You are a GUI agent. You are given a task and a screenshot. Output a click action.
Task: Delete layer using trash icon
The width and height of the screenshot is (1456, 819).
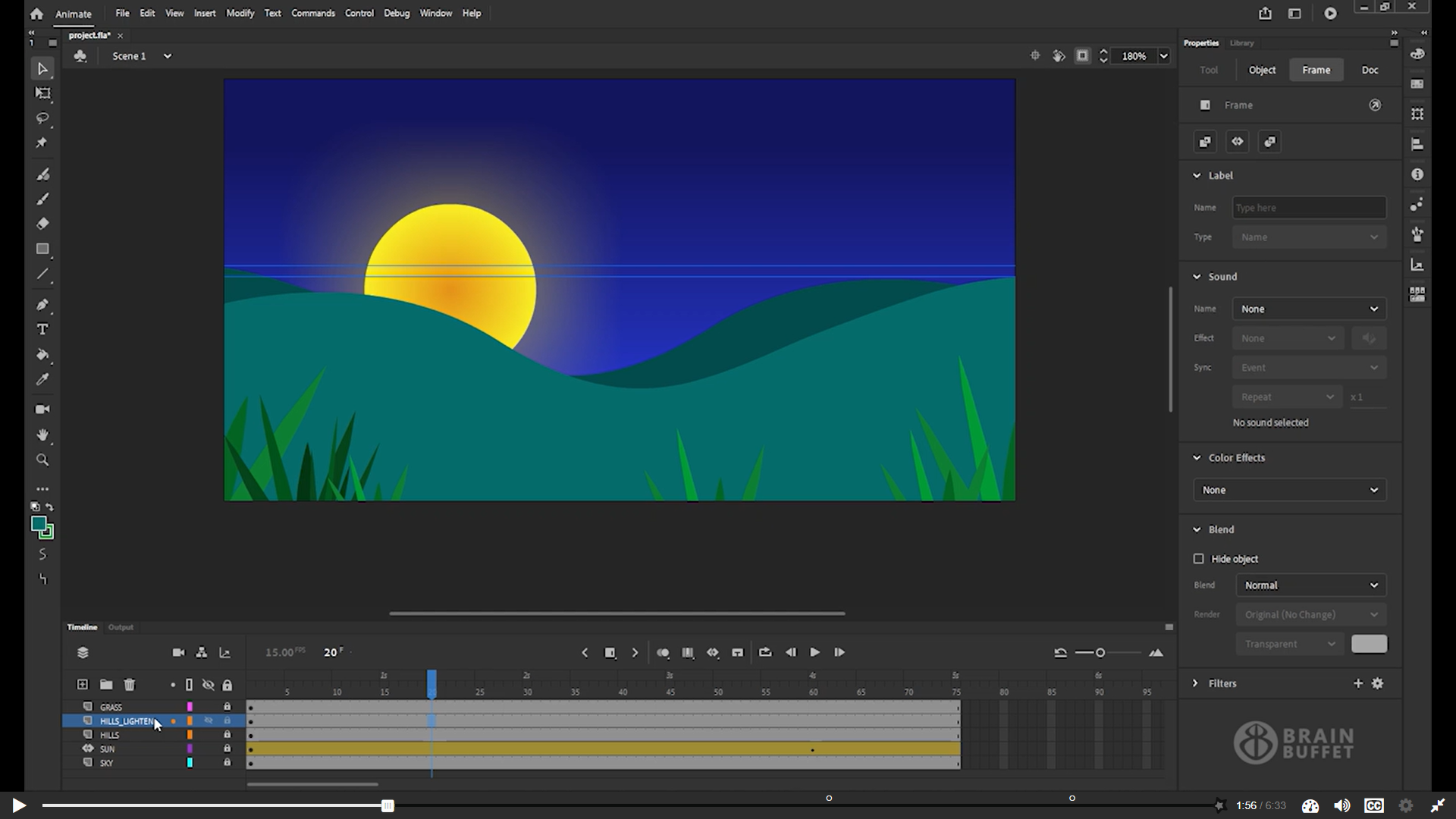pos(130,685)
